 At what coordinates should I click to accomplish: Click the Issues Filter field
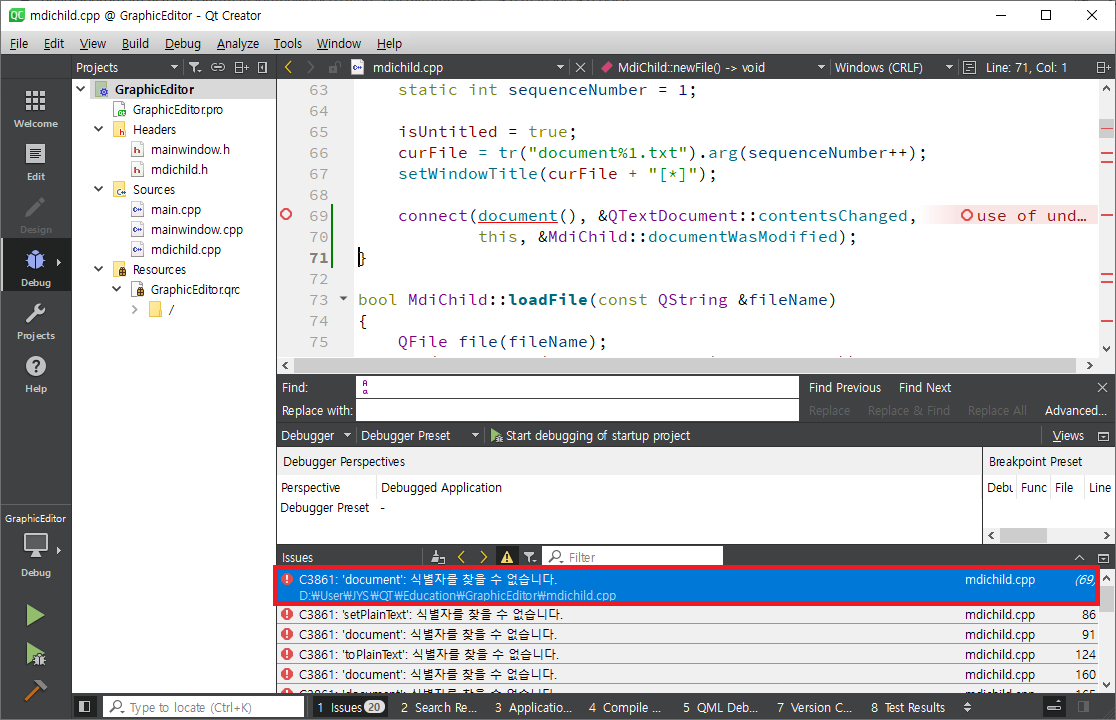coord(633,556)
